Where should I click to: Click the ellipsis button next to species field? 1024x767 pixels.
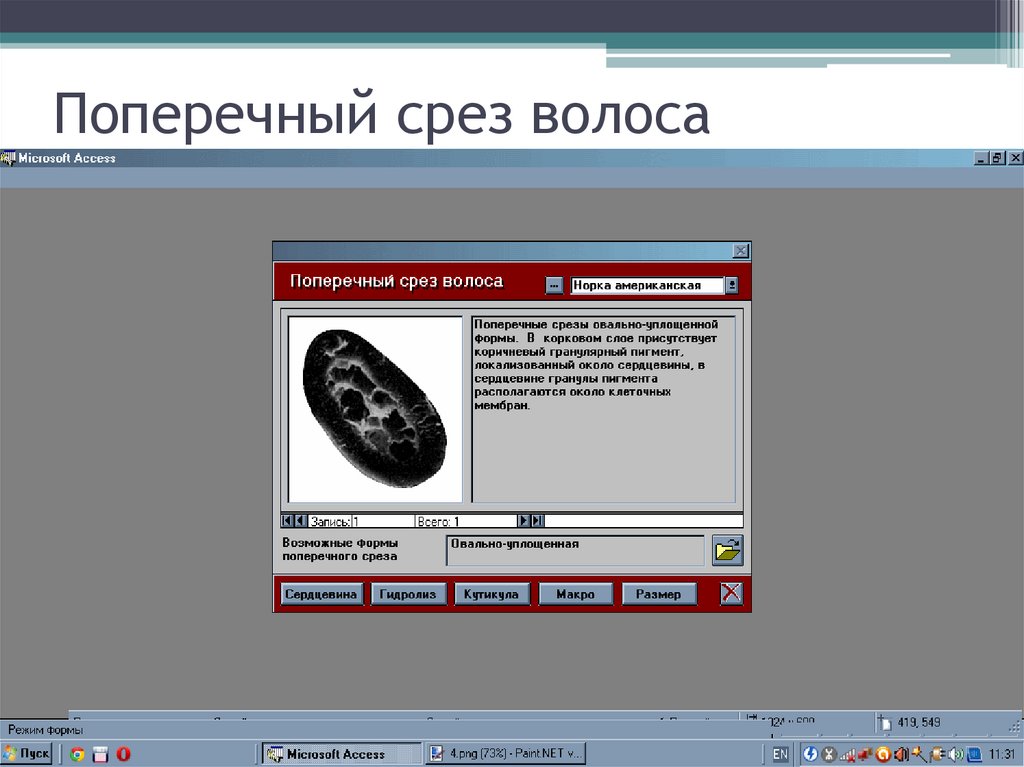pos(555,284)
